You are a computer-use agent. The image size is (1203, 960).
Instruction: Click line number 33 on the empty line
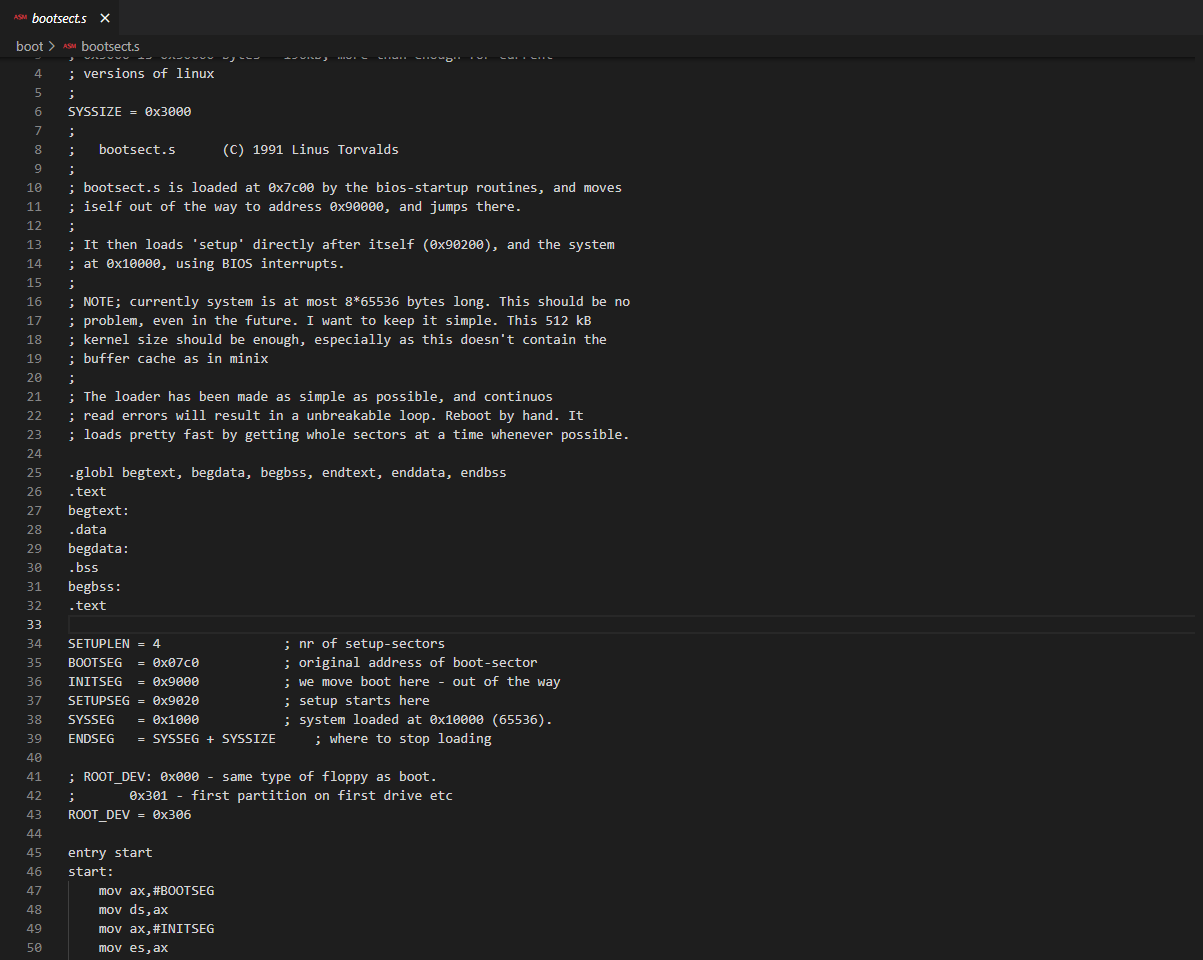tap(34, 624)
